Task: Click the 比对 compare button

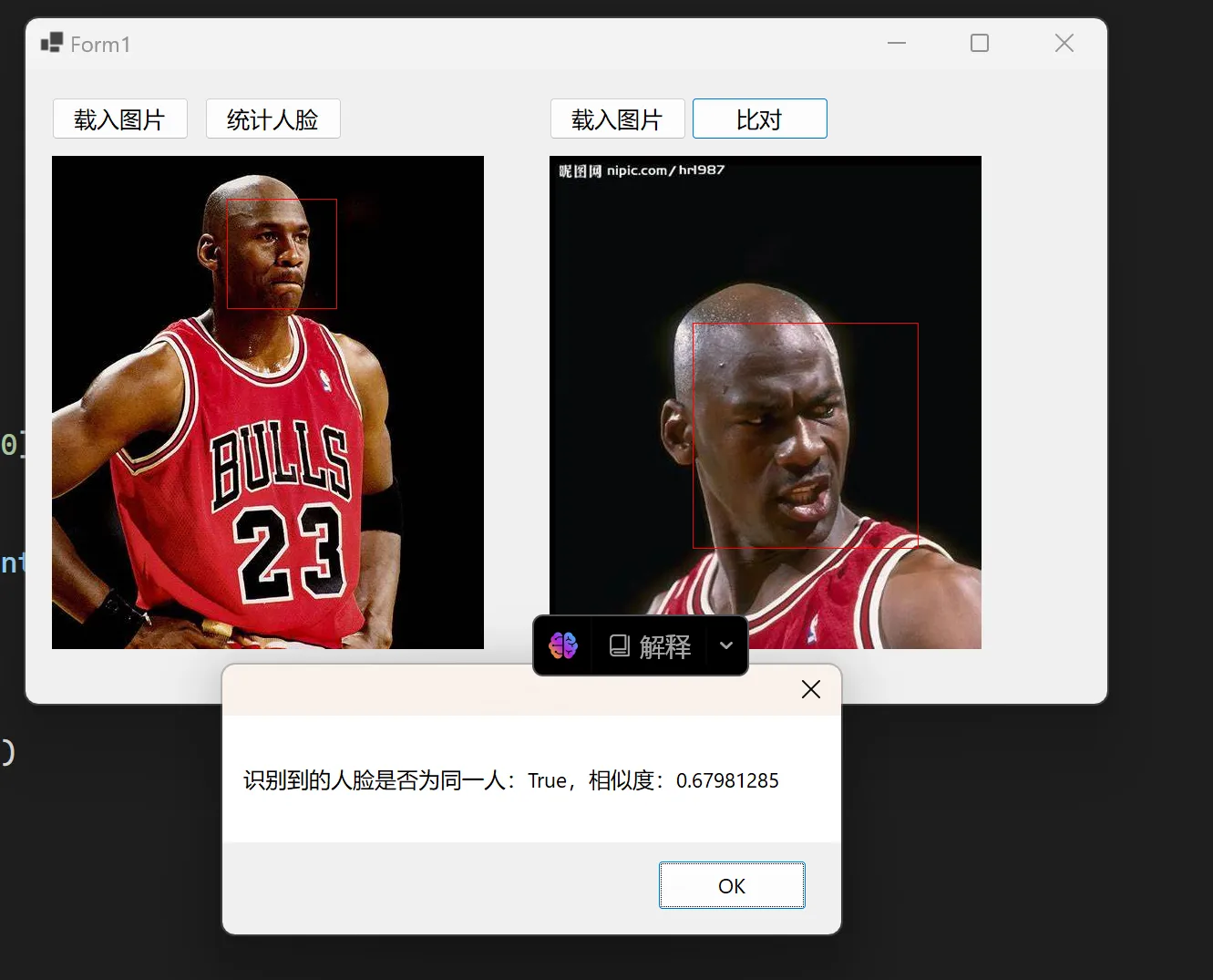Action: pyautogui.click(x=760, y=119)
